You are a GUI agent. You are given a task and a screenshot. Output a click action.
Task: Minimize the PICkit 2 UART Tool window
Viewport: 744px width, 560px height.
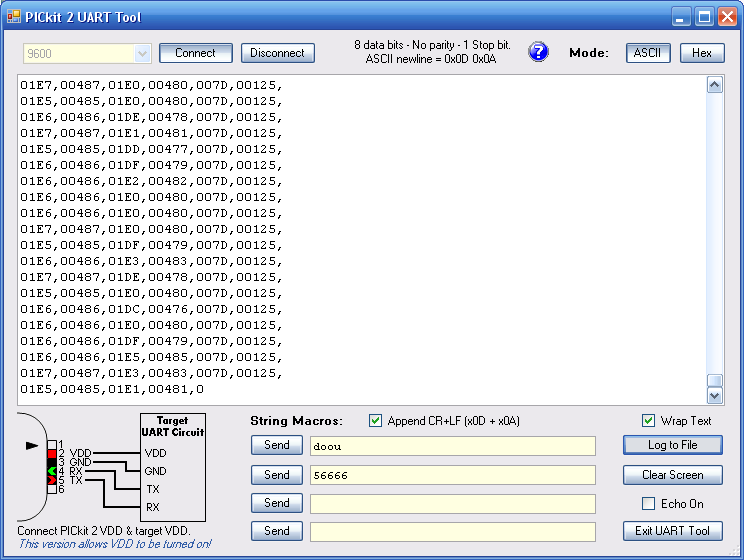pyautogui.click(x=681, y=17)
